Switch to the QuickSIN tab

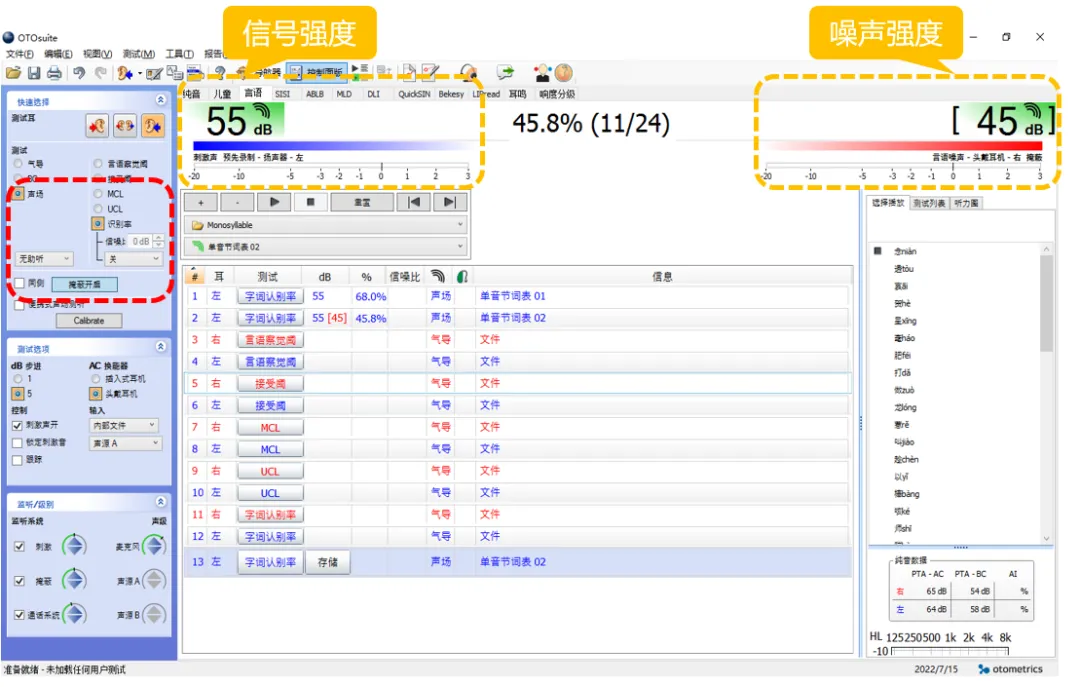(414, 94)
